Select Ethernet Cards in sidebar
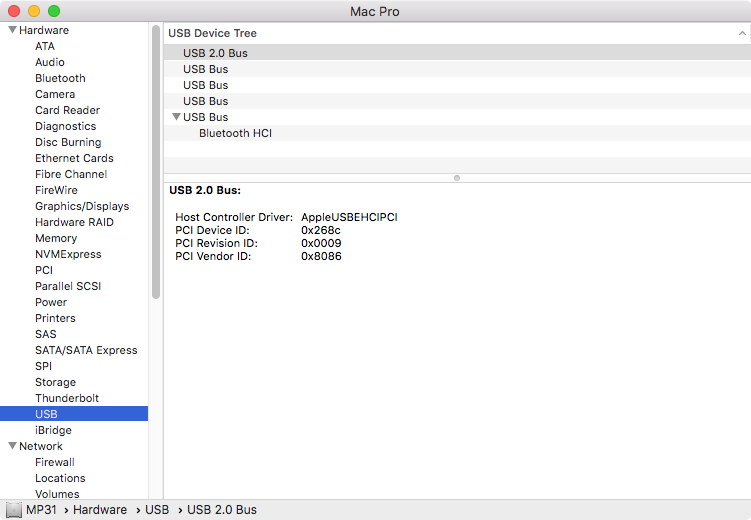Image resolution: width=751 pixels, height=520 pixels. tap(74, 158)
